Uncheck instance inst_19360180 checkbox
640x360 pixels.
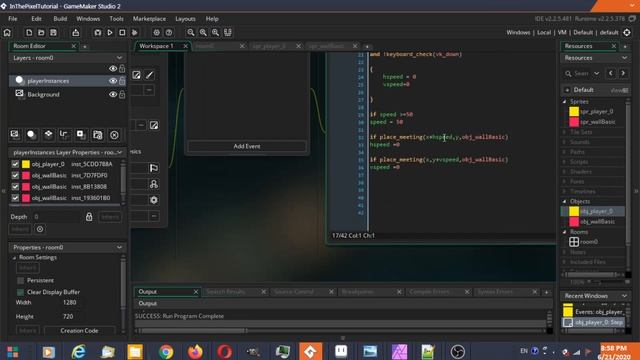[x=15, y=198]
